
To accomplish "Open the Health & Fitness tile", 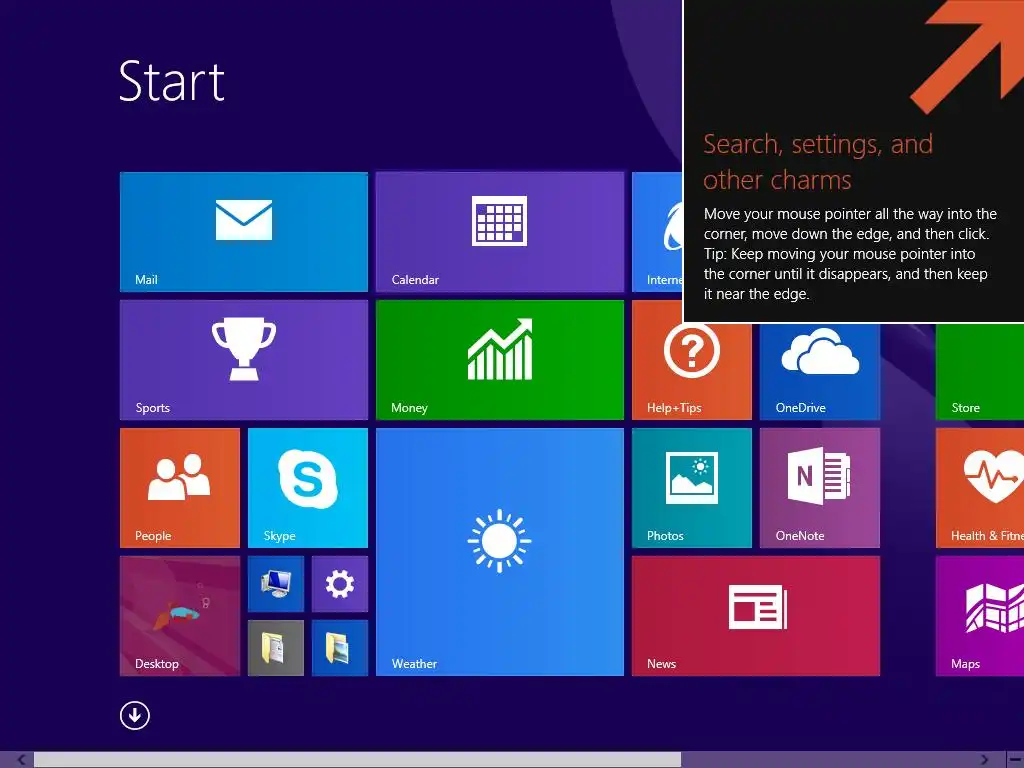I will [x=980, y=488].
